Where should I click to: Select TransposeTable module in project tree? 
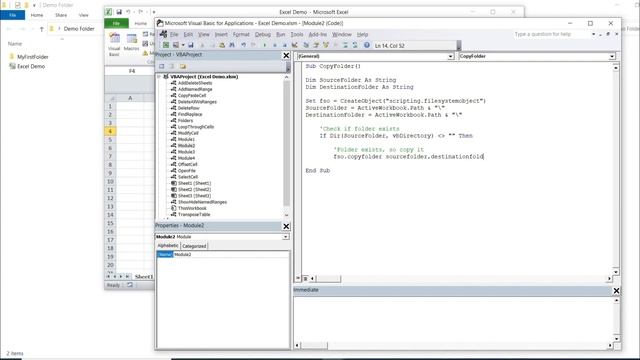click(x=194, y=215)
